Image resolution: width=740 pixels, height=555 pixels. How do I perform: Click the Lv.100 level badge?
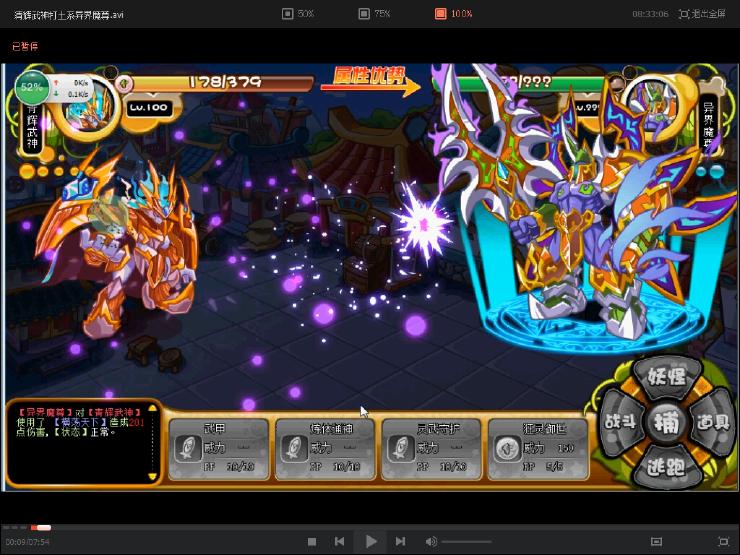pyautogui.click(x=149, y=108)
